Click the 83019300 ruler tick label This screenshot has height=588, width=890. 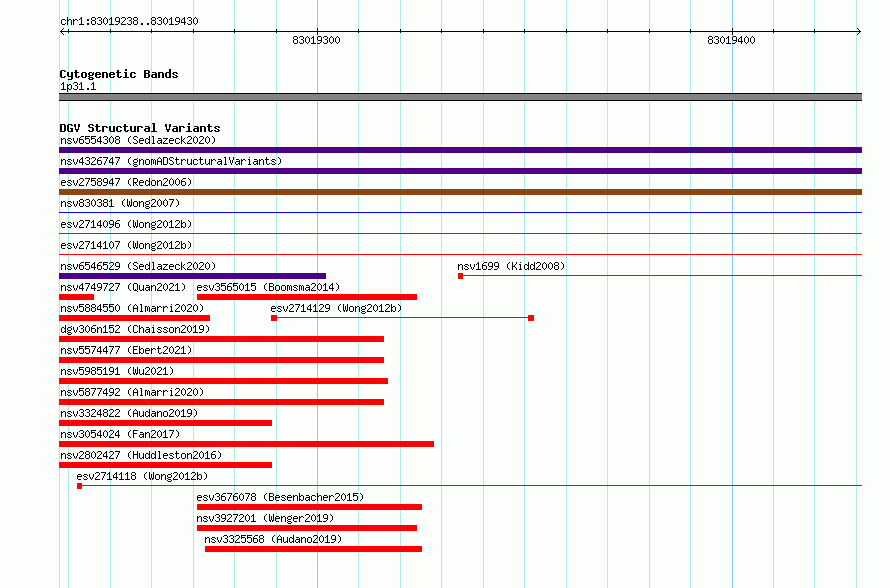(x=316, y=40)
